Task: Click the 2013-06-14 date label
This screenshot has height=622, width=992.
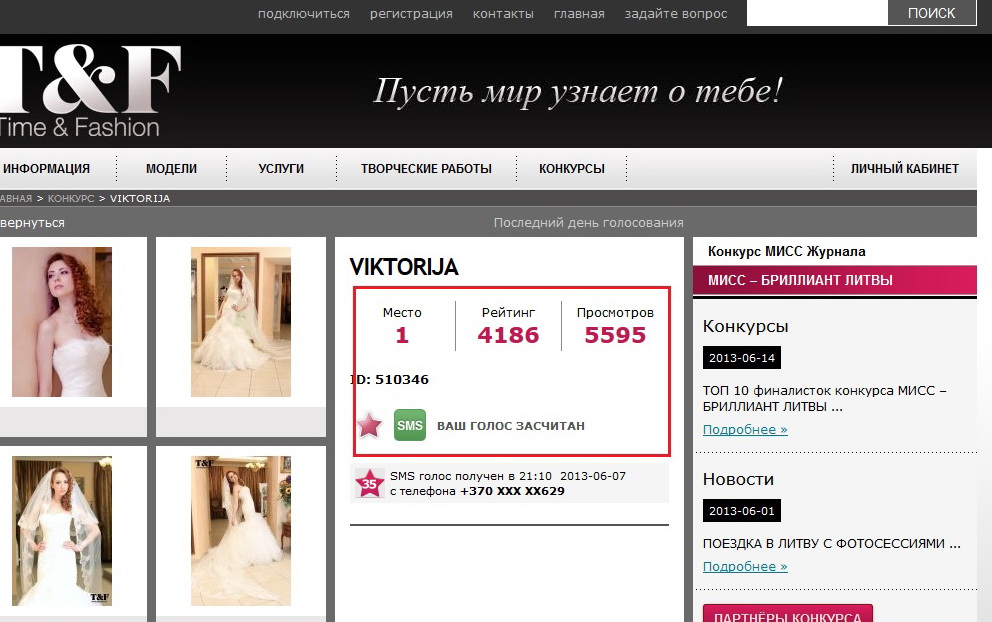Action: click(741, 358)
